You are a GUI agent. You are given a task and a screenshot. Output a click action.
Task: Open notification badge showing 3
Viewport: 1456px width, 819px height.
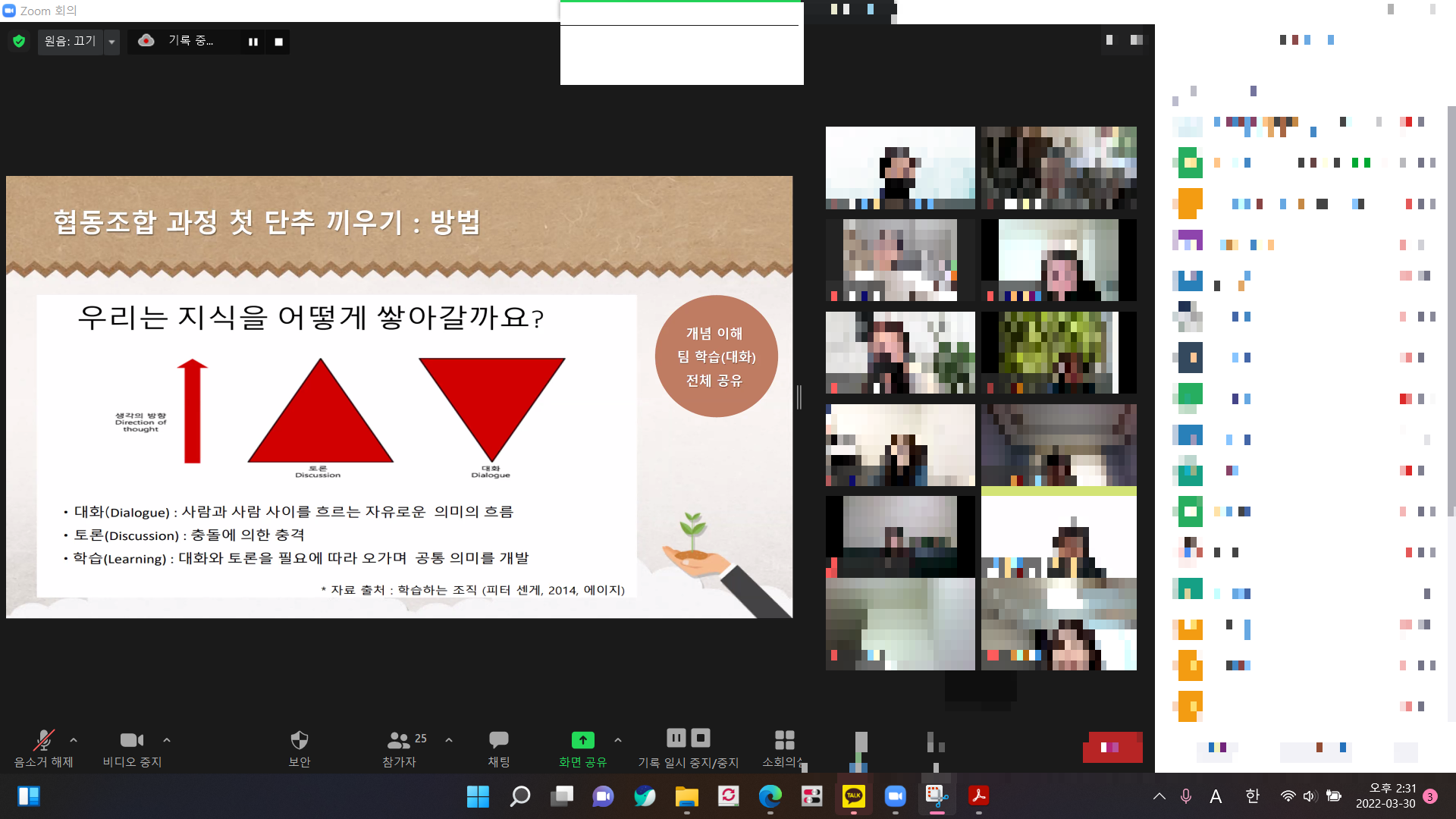click(x=1430, y=796)
